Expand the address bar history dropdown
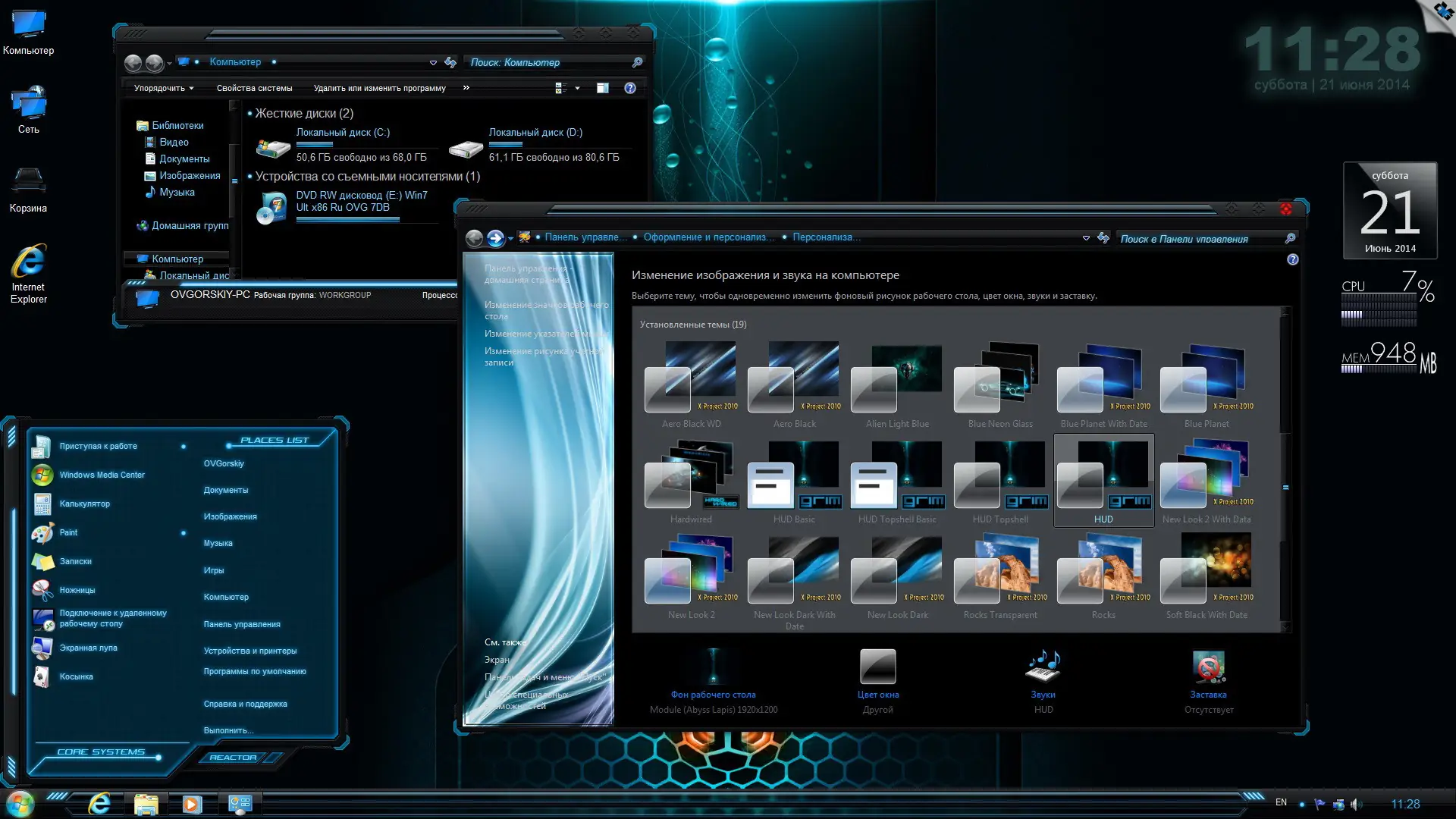This screenshot has width=1456, height=819. tap(434, 62)
